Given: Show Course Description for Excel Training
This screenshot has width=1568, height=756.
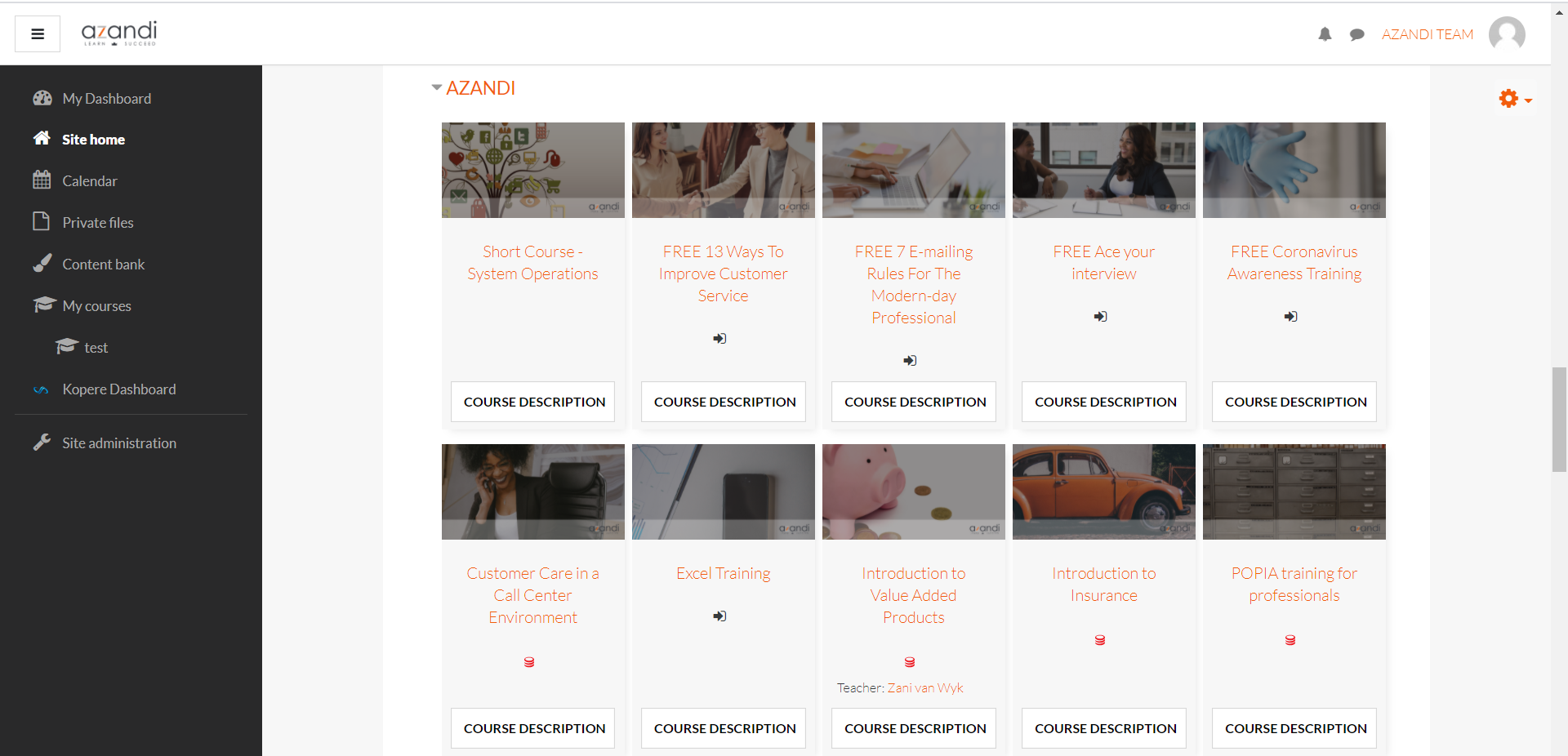Looking at the screenshot, I should point(724,728).
